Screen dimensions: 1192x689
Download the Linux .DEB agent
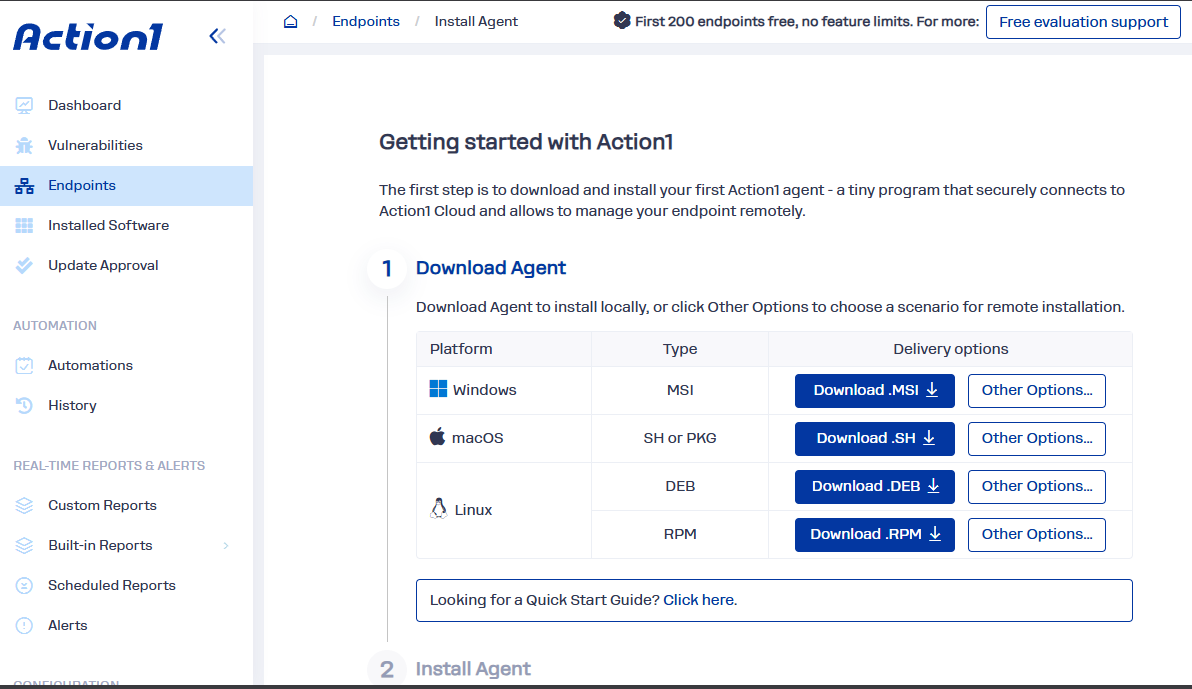point(875,487)
